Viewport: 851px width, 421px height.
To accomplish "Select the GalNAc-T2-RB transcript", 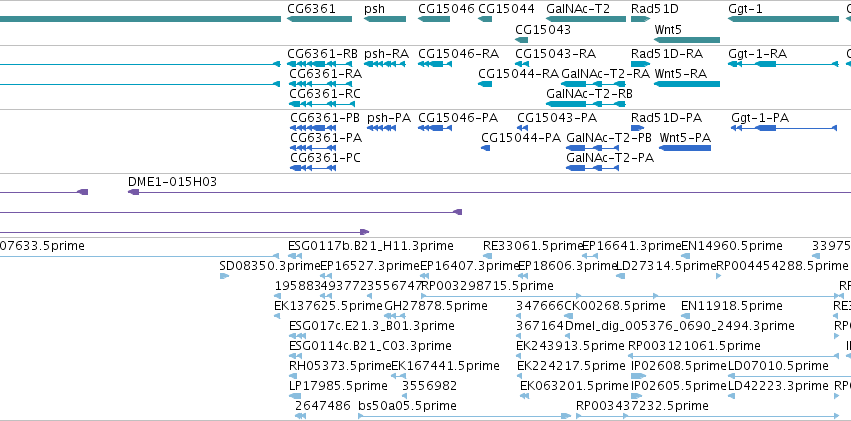I will [586, 104].
